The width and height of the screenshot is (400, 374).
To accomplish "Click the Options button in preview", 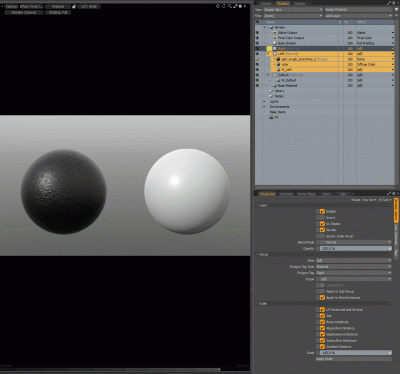I will (x=11, y=6).
